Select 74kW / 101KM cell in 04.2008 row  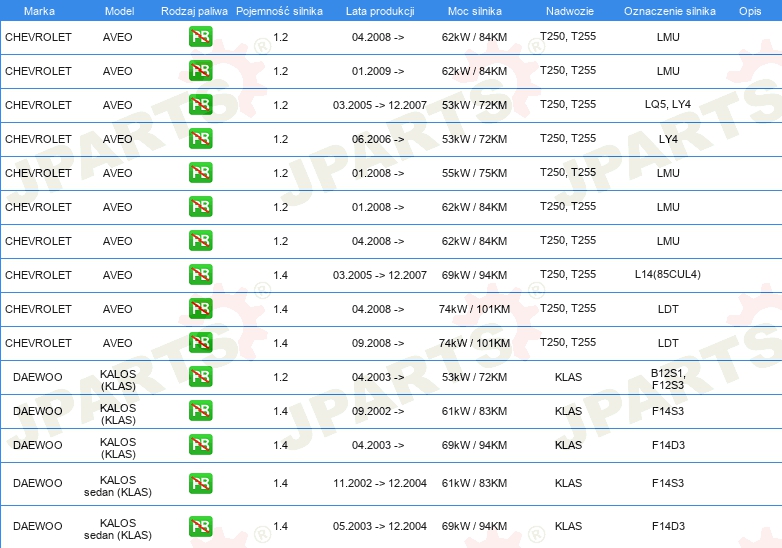coord(474,309)
